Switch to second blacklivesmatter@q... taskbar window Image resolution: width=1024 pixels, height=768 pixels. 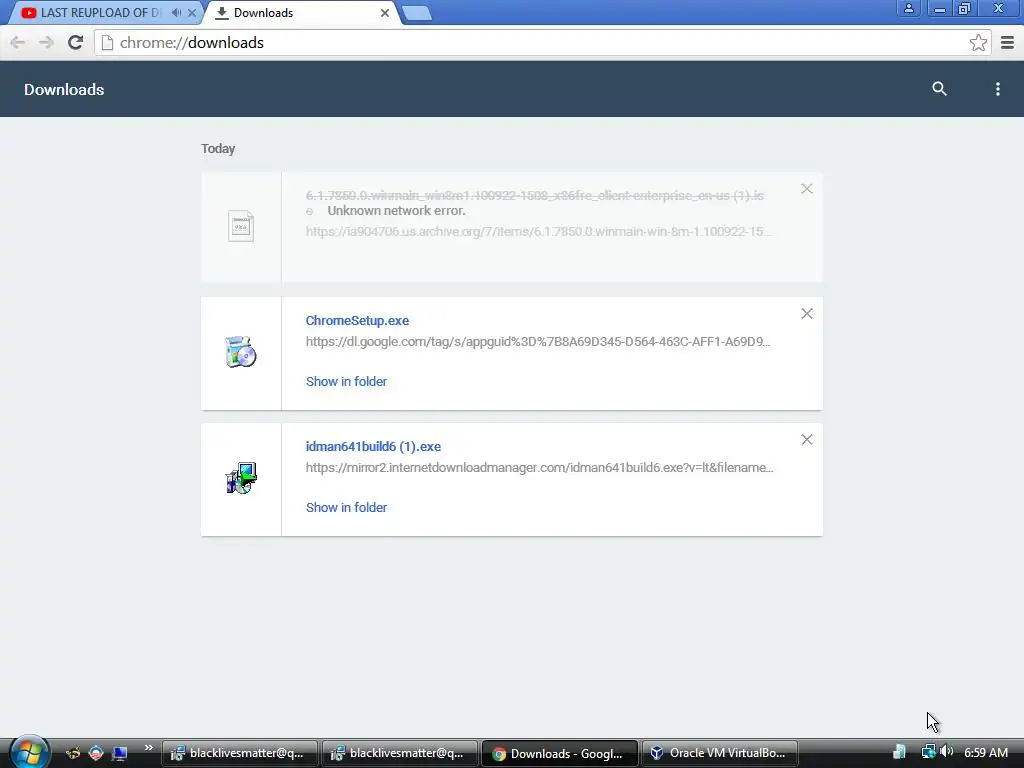click(x=399, y=753)
